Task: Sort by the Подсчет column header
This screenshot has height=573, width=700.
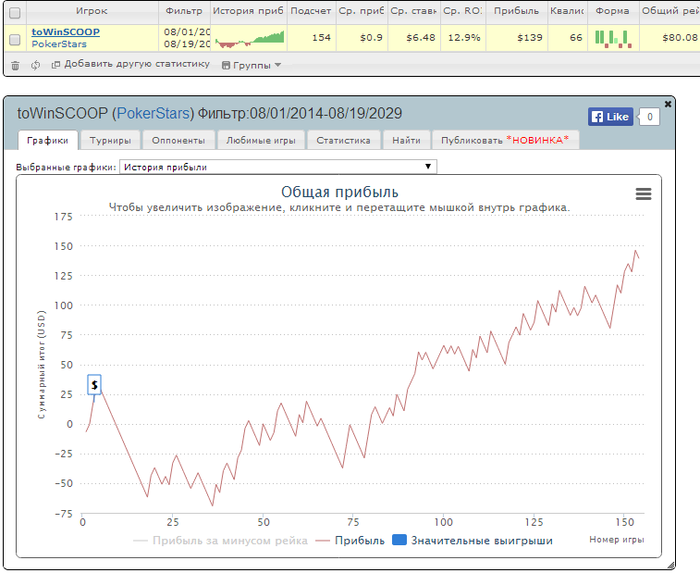Action: tap(311, 11)
